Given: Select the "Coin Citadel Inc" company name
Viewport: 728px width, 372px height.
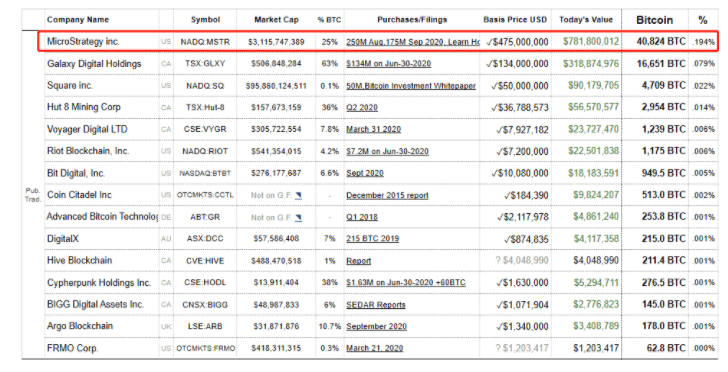Looking at the screenshot, I should coord(79,195).
